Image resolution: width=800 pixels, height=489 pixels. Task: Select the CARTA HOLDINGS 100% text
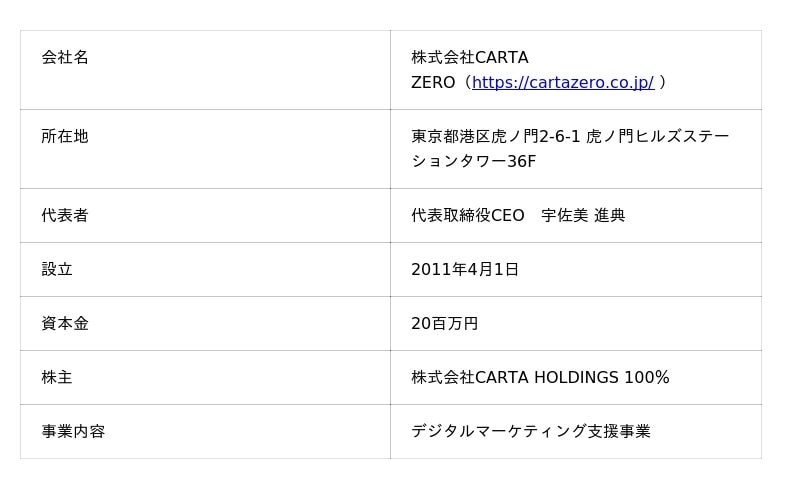540,377
